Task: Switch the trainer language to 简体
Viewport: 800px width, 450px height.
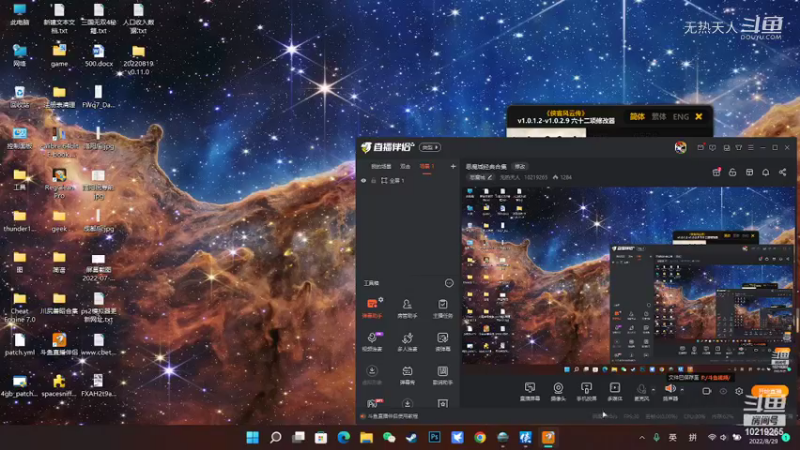Action: coord(637,116)
